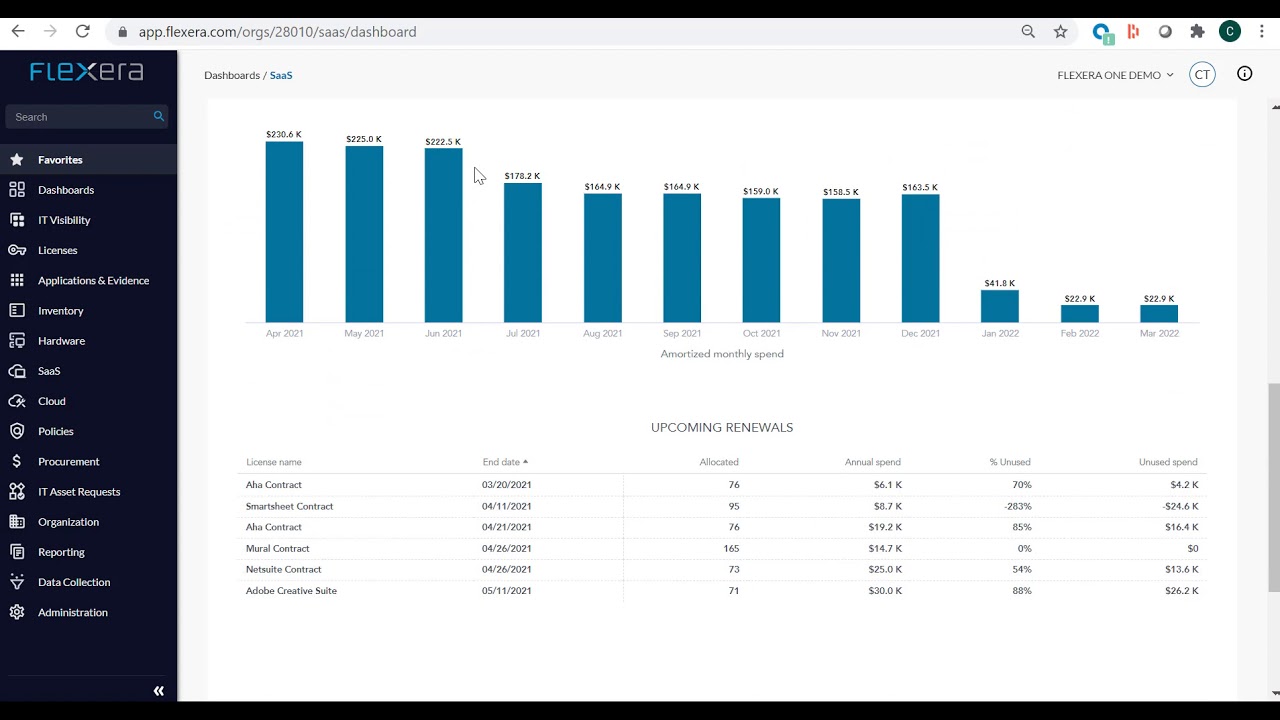Viewport: 1280px width, 720px height.
Task: Click % Unused column header
Action: coord(1010,462)
